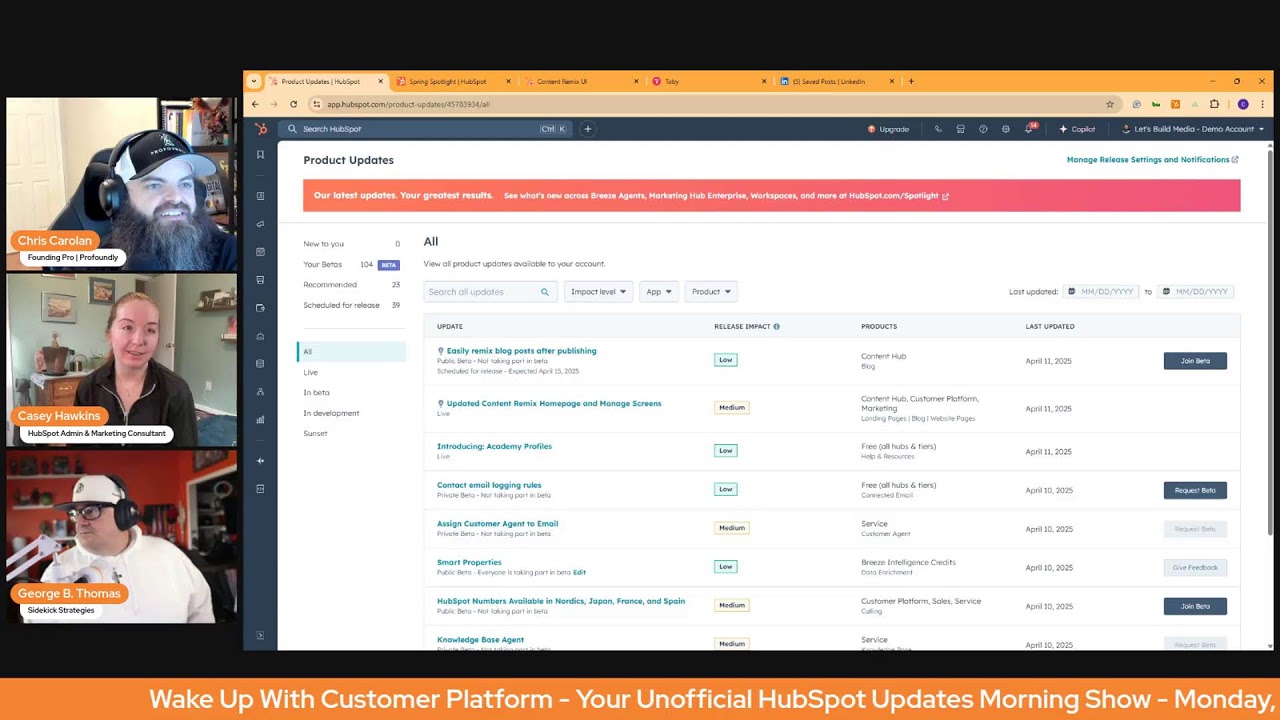
Task: Click the Upgrade button
Action: (888, 129)
